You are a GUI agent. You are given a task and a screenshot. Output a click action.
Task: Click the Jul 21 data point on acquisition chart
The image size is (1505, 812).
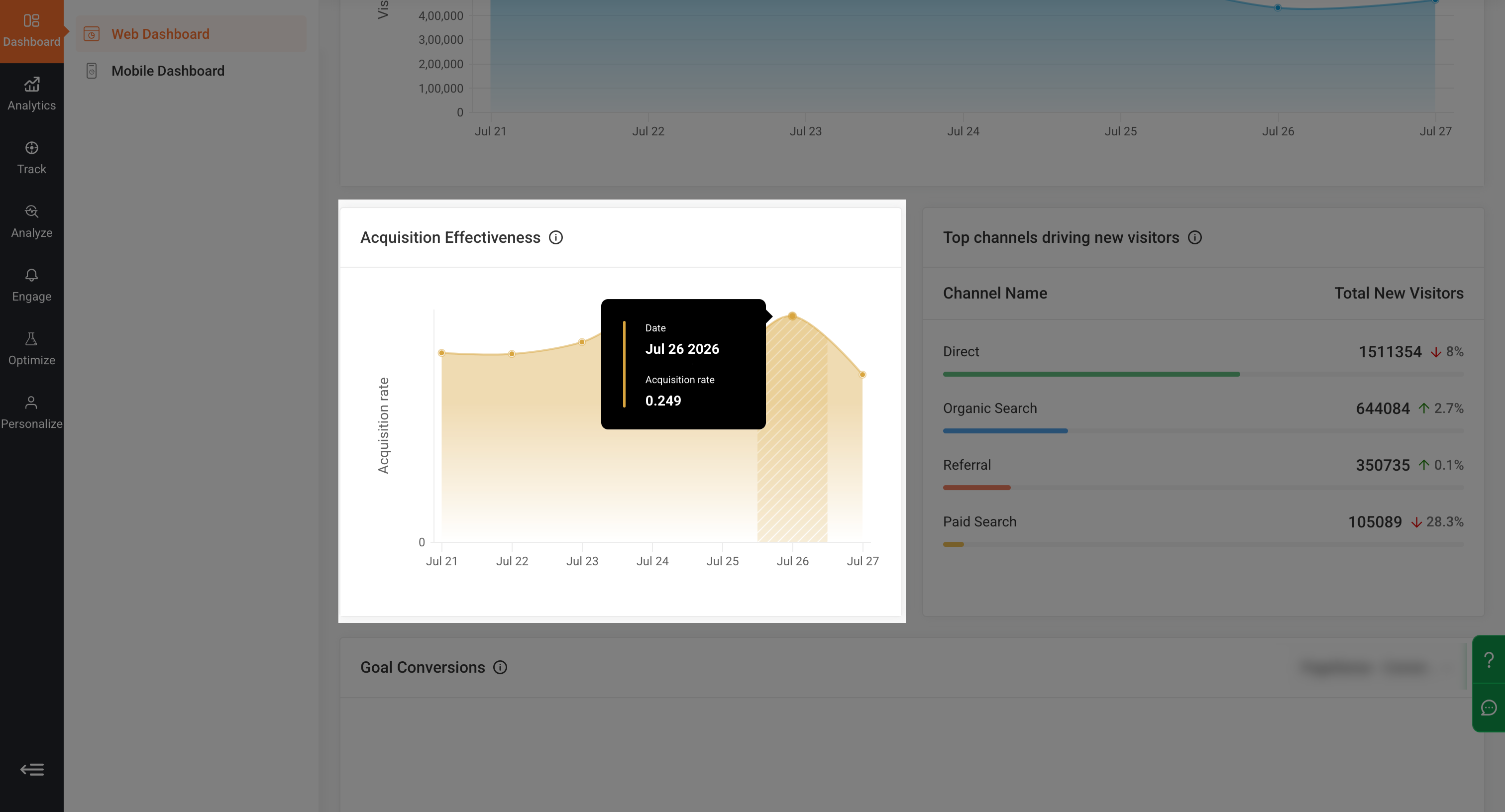[x=441, y=353]
